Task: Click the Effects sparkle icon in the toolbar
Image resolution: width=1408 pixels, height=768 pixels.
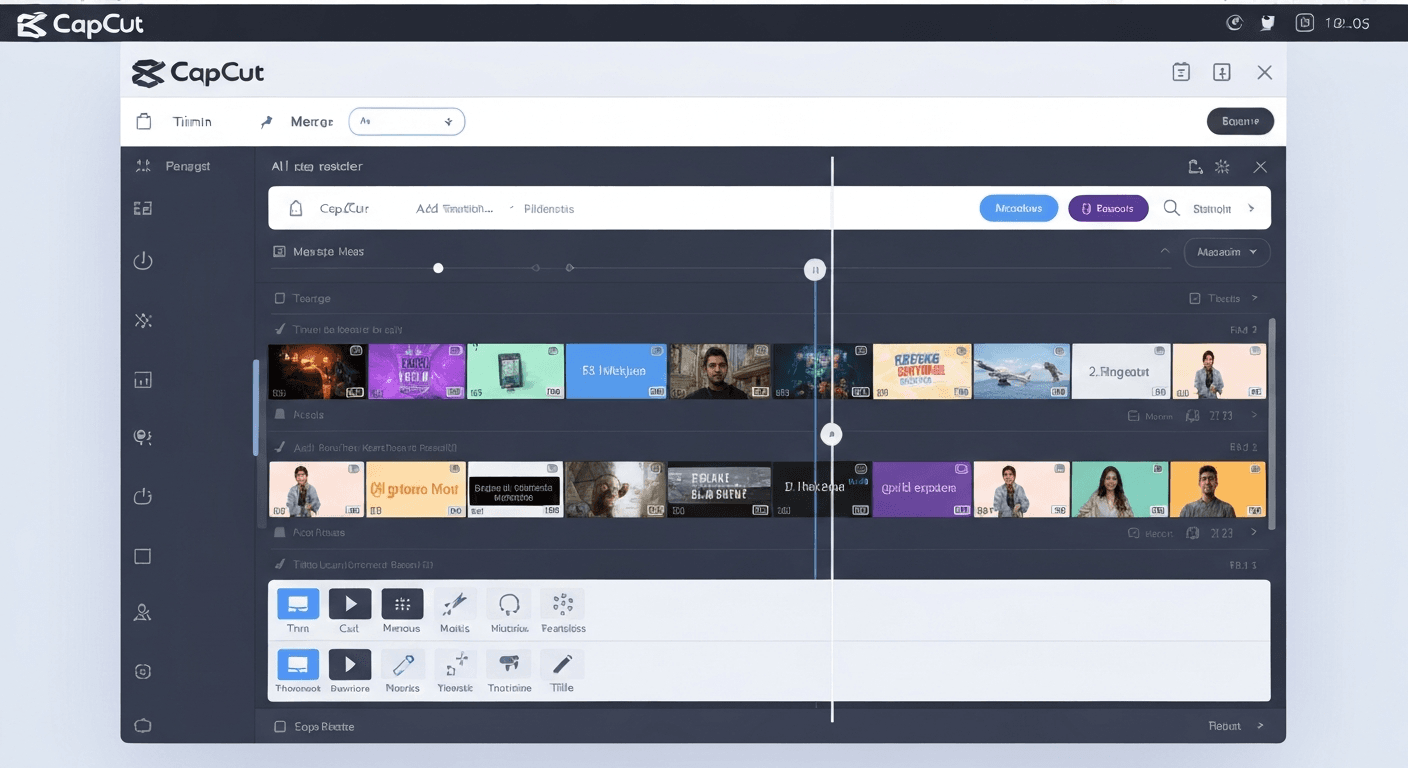Action: [143, 321]
